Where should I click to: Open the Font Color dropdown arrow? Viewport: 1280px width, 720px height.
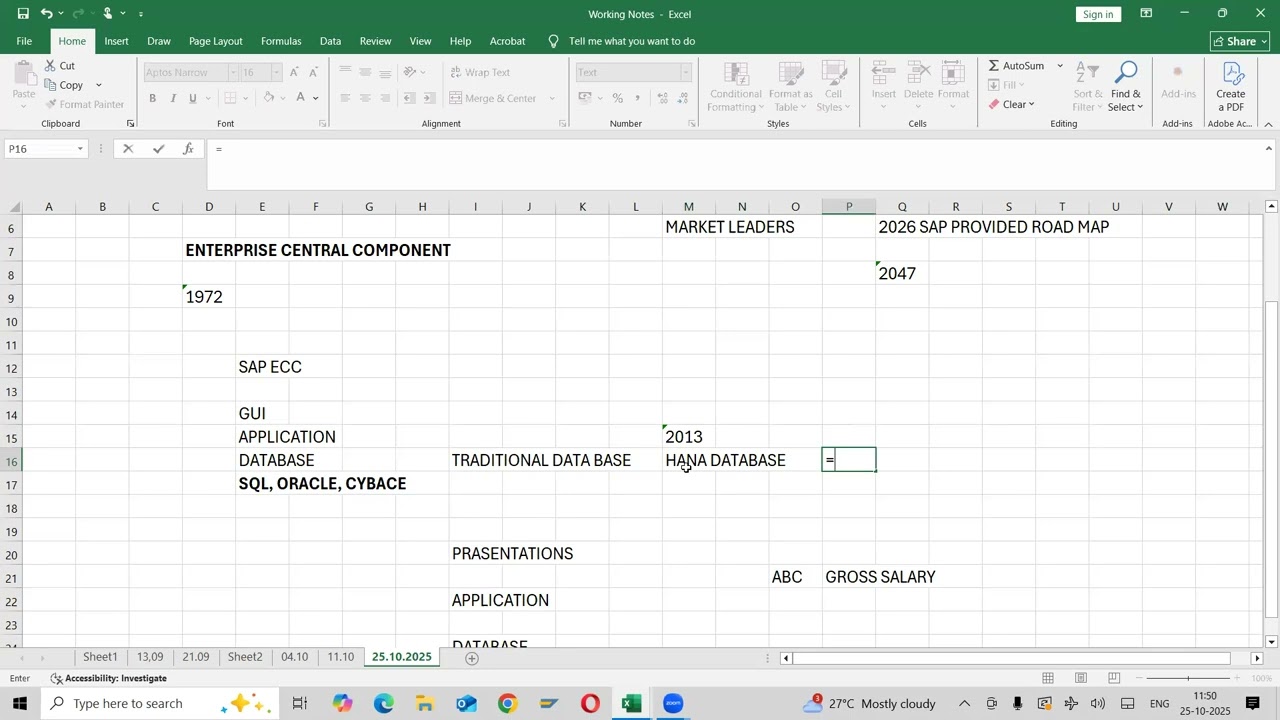point(315,98)
